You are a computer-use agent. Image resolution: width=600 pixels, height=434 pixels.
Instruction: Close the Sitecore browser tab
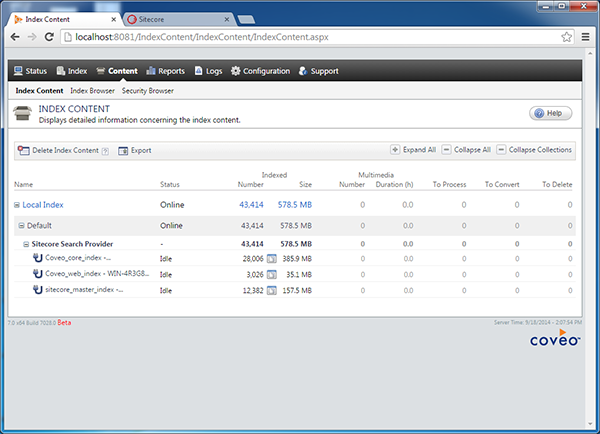click(x=227, y=19)
